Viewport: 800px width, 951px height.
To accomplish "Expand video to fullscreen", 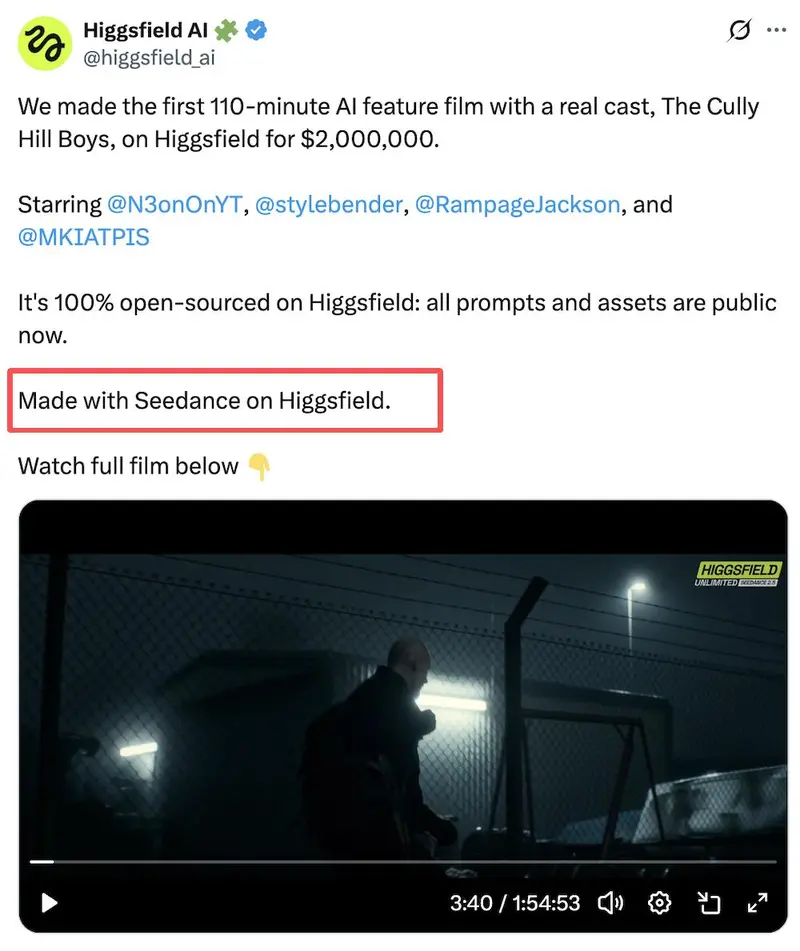I will pyautogui.click(x=758, y=902).
